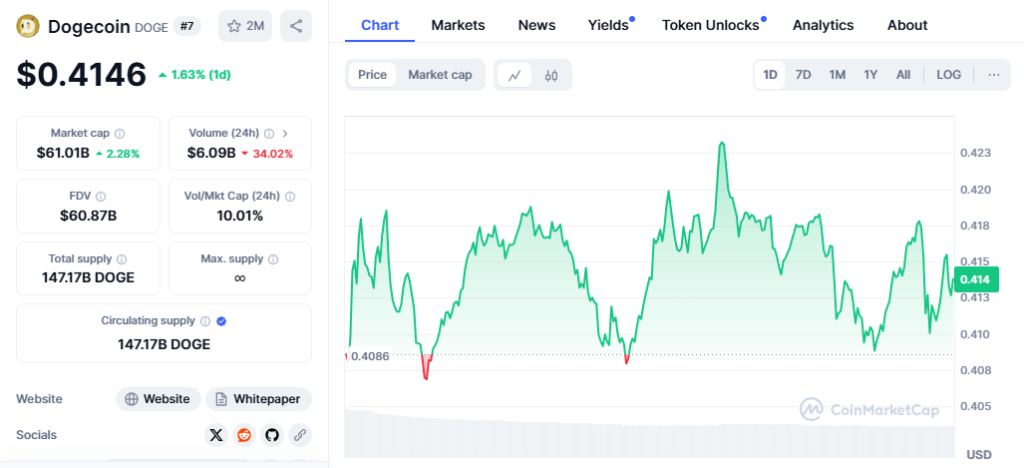The image size is (1024, 468).
Task: Click the #7 rank badge
Action: pos(187,27)
